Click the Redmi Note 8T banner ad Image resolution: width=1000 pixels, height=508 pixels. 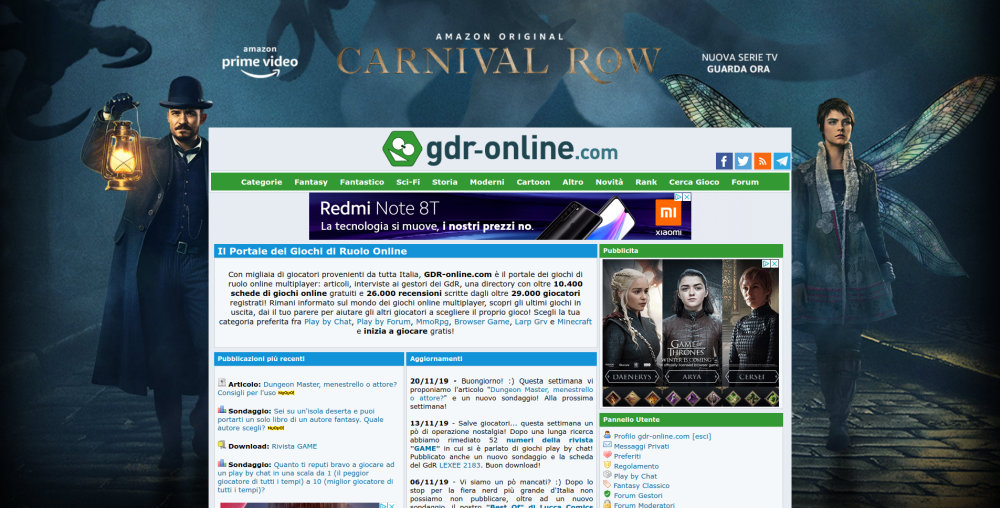(500, 216)
